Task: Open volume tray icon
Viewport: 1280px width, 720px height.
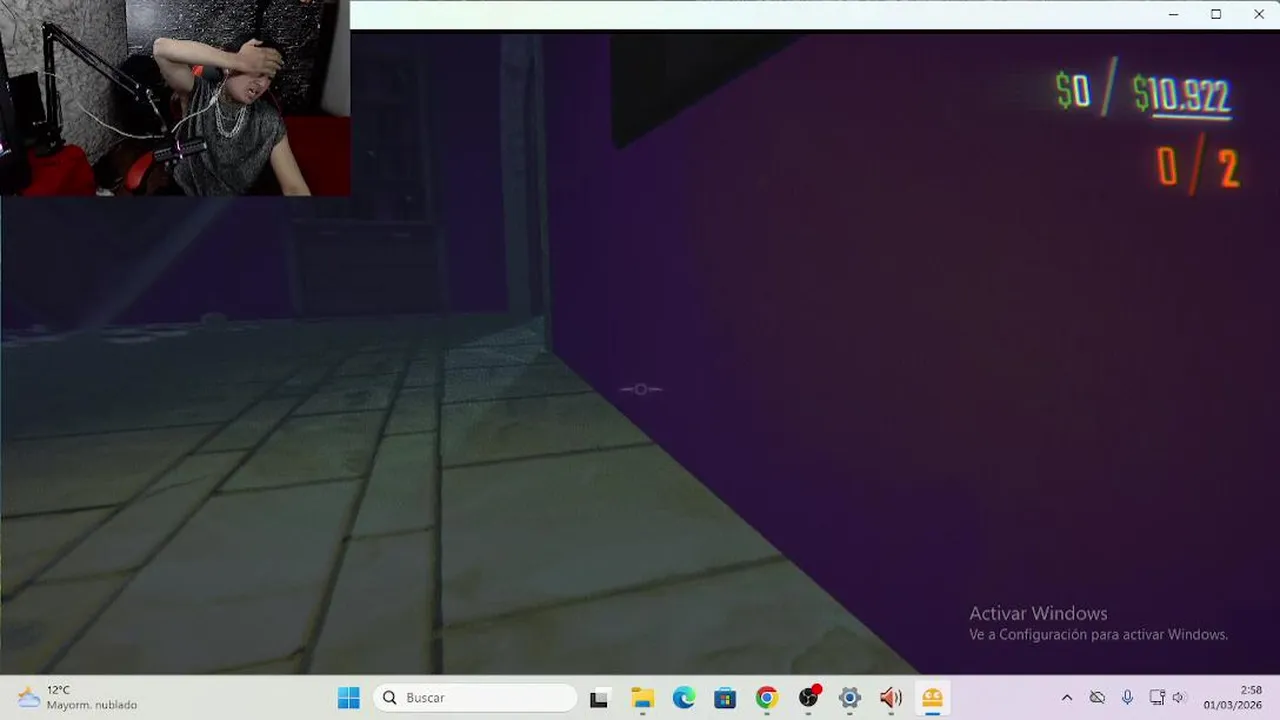Action: click(x=1179, y=698)
